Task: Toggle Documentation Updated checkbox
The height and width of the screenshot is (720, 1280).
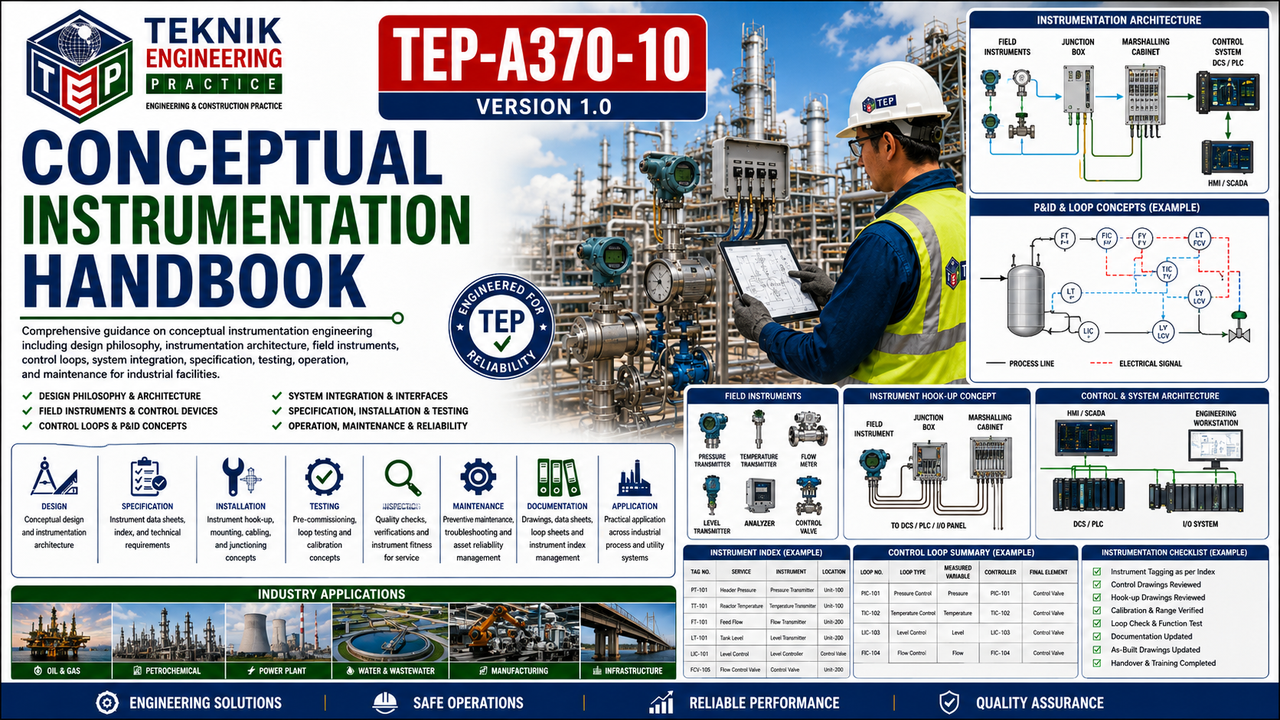Action: pos(1095,636)
